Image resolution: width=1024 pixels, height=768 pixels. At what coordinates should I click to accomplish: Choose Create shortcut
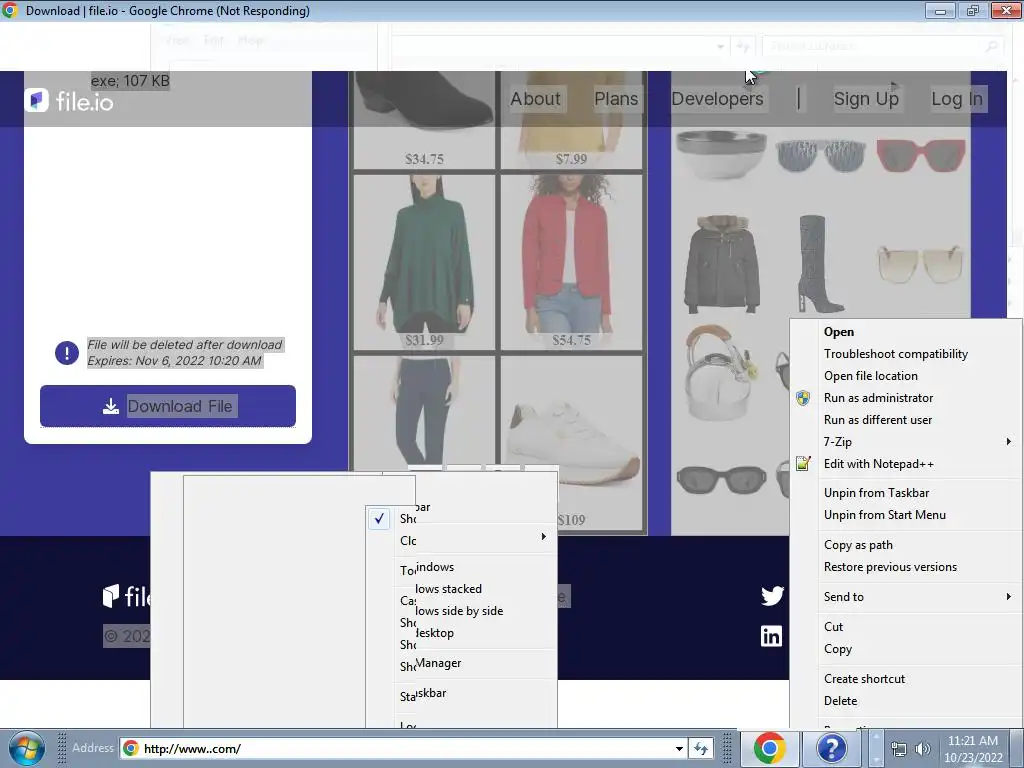tap(864, 679)
